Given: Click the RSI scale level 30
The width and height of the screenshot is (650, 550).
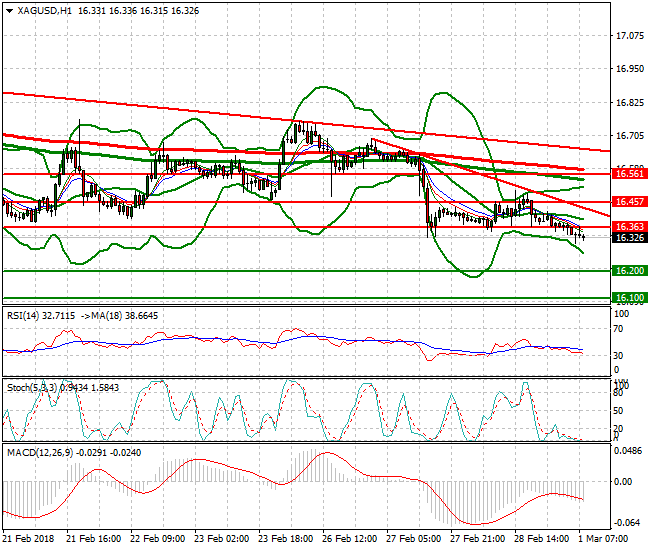Looking at the screenshot, I should click(x=618, y=356).
